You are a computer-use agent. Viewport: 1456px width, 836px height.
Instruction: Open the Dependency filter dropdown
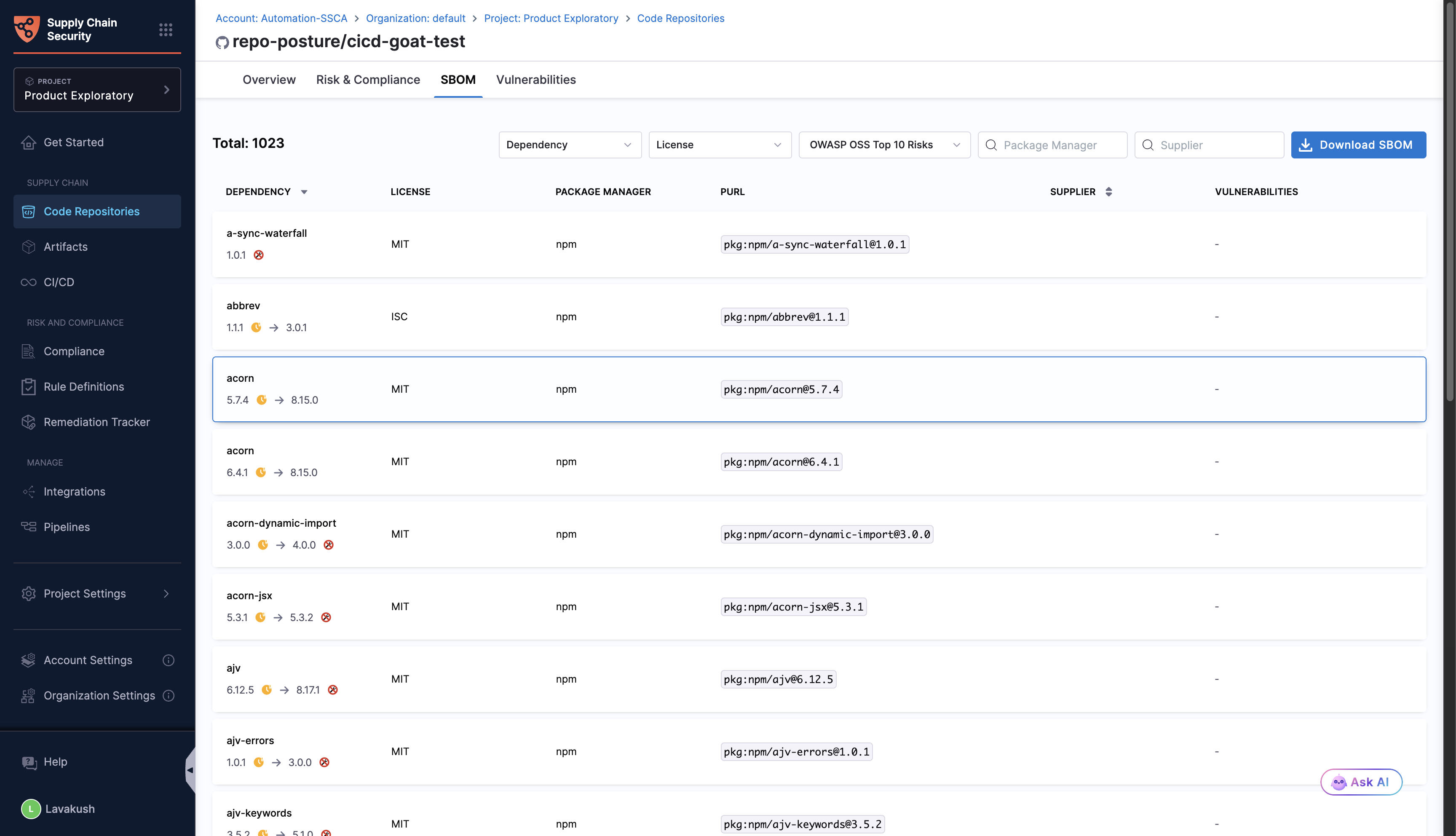[569, 145]
